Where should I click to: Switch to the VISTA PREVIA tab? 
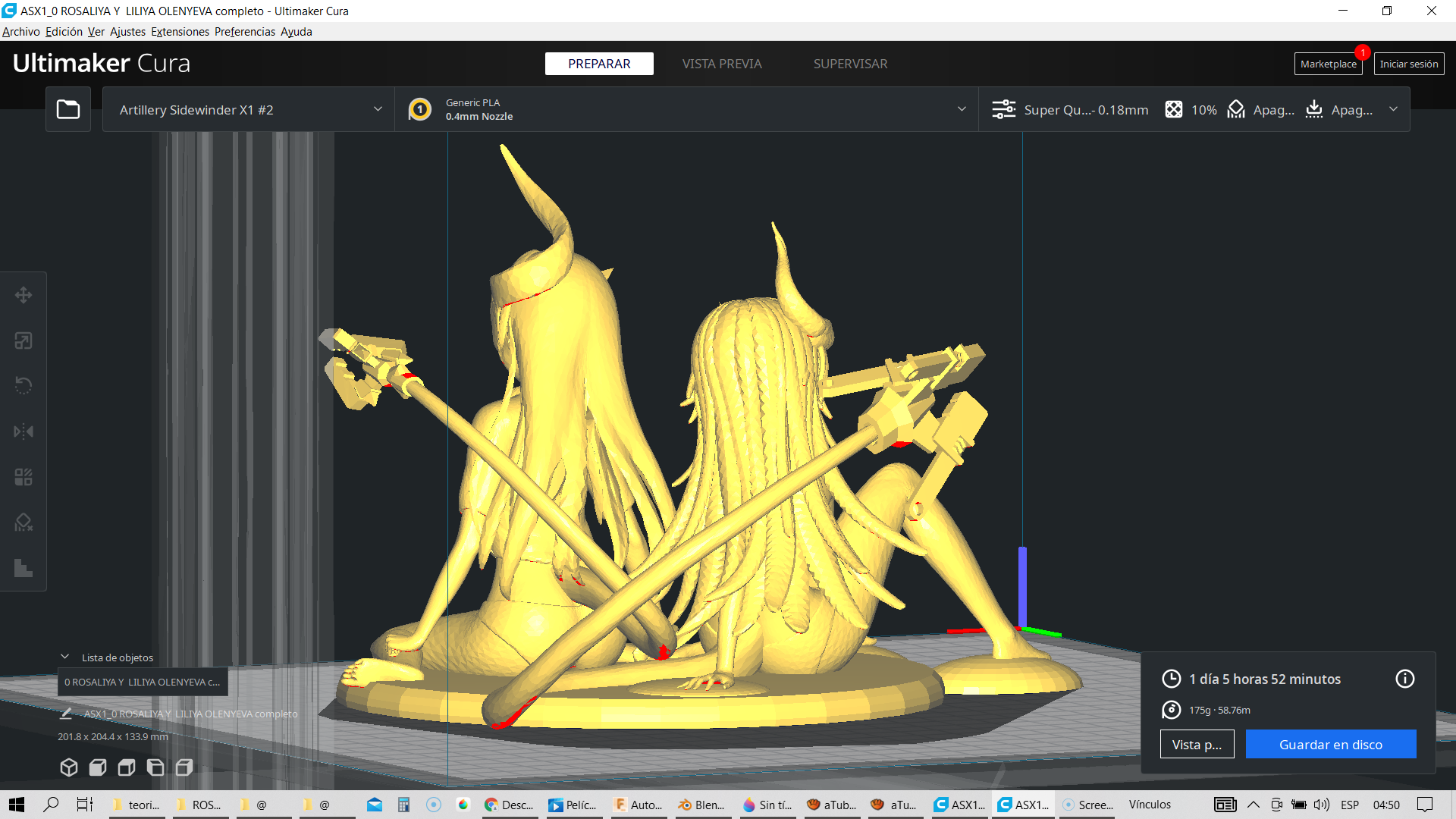pyautogui.click(x=721, y=64)
